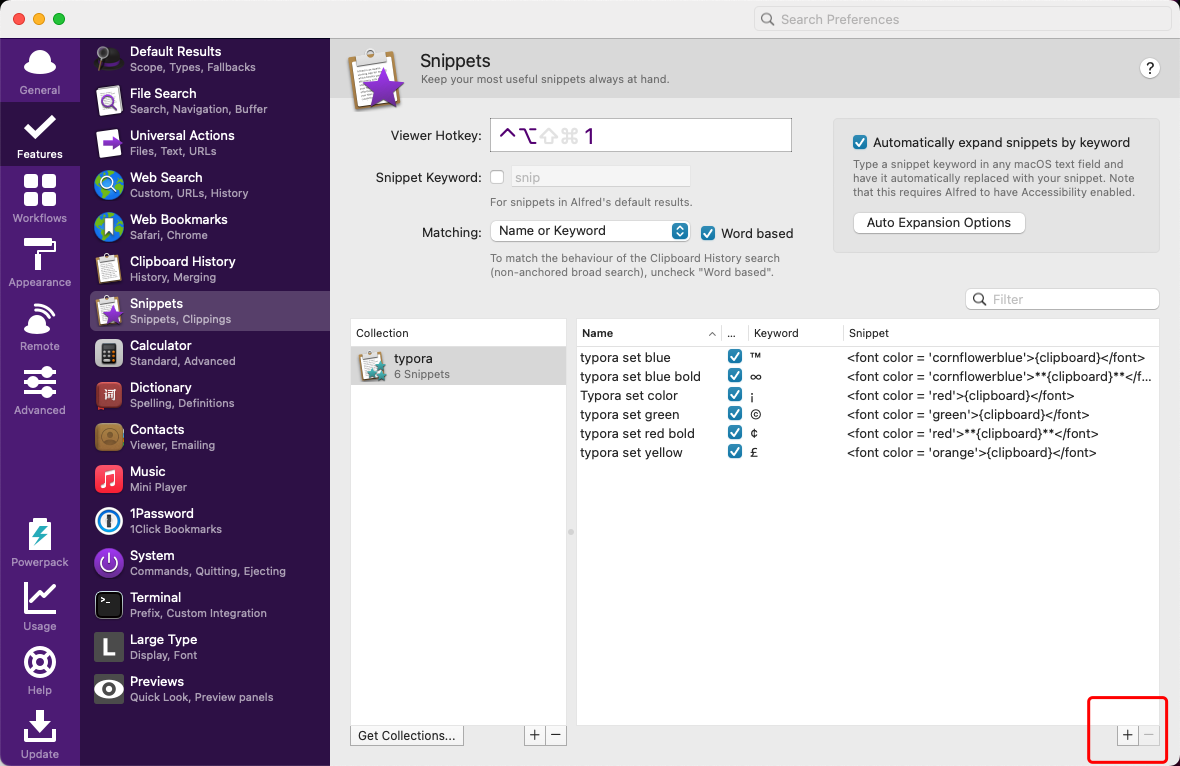This screenshot has height=766, width=1180.
Task: Add a new snippet with plus button
Action: pos(1127,735)
